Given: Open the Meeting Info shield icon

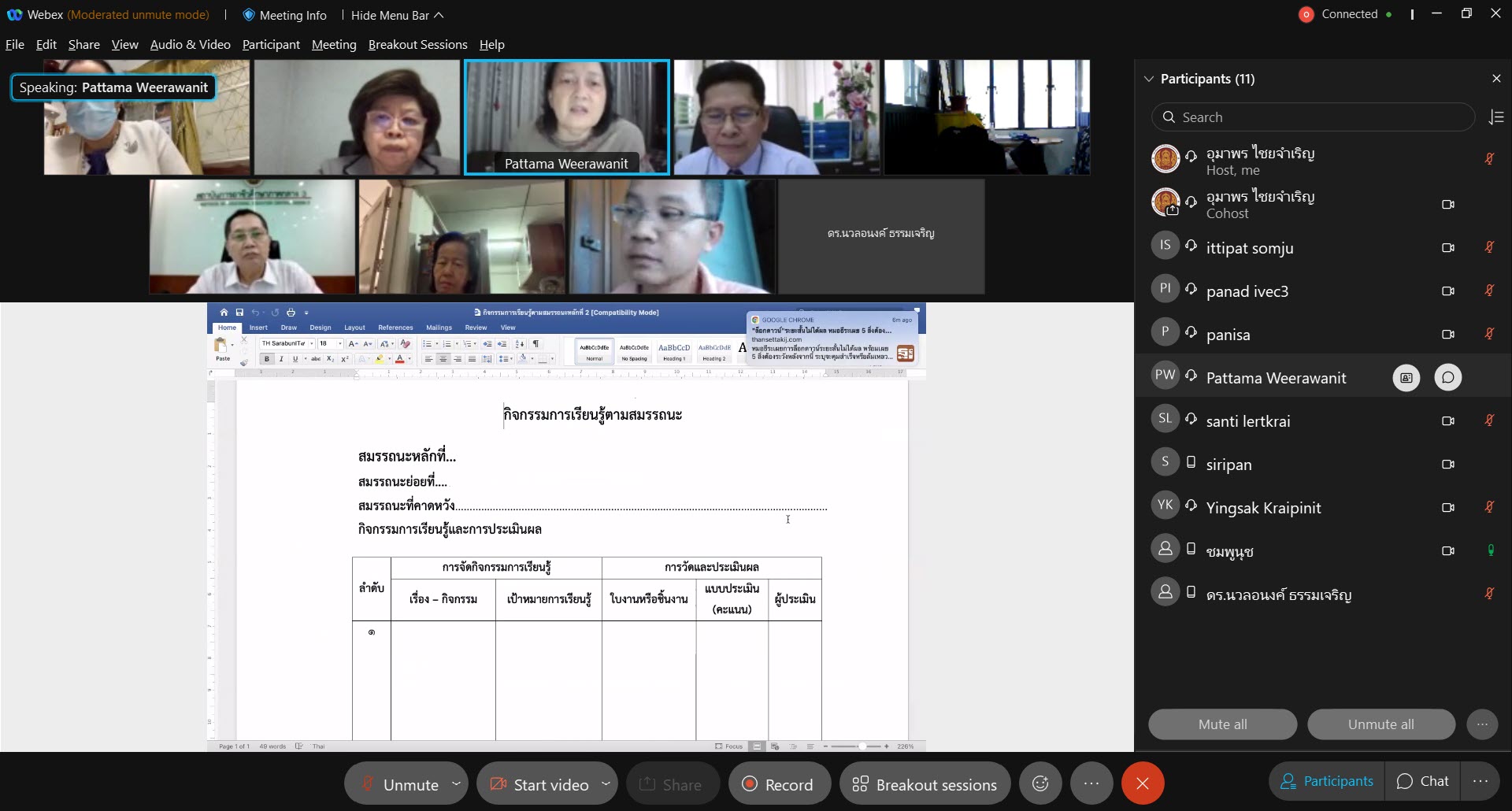Looking at the screenshot, I should coord(249,15).
